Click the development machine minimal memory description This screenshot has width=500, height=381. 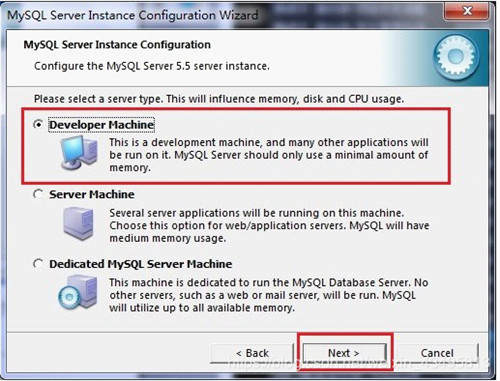269,155
